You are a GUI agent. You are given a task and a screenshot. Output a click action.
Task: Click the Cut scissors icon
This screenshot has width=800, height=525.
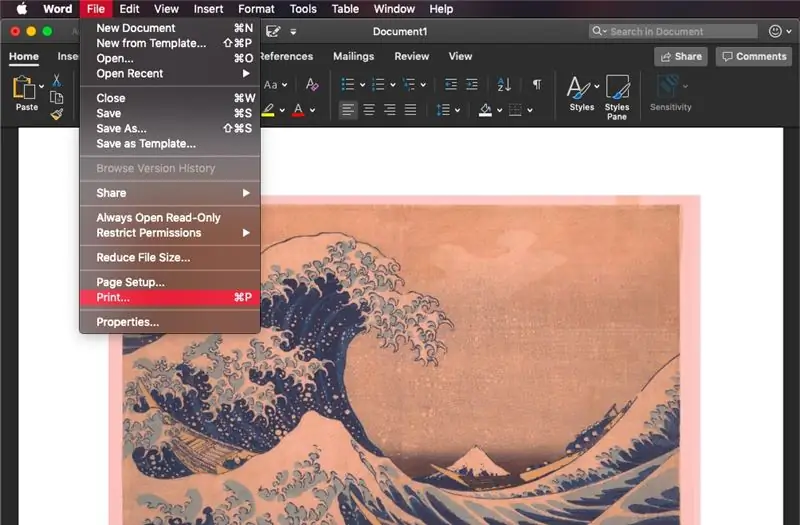click(57, 81)
